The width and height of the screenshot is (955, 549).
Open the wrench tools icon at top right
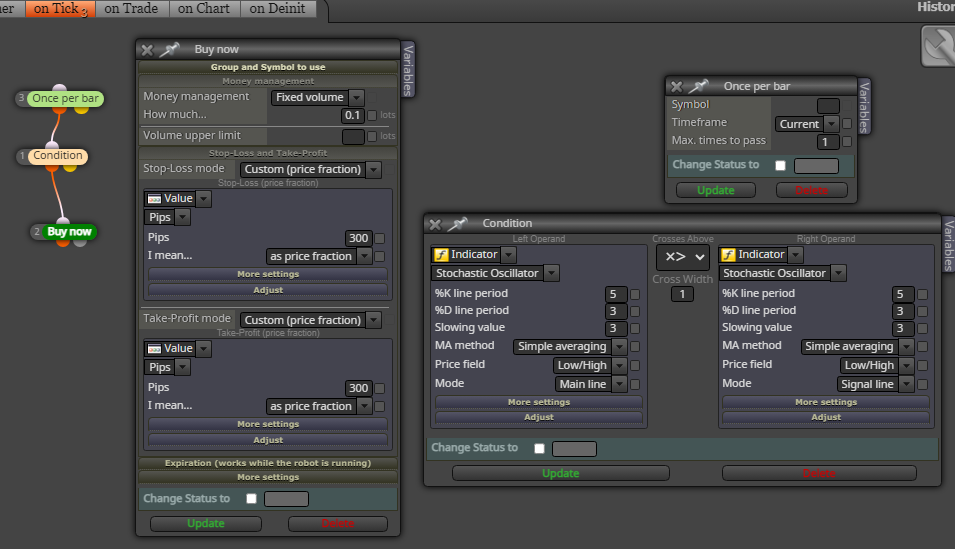(x=939, y=46)
